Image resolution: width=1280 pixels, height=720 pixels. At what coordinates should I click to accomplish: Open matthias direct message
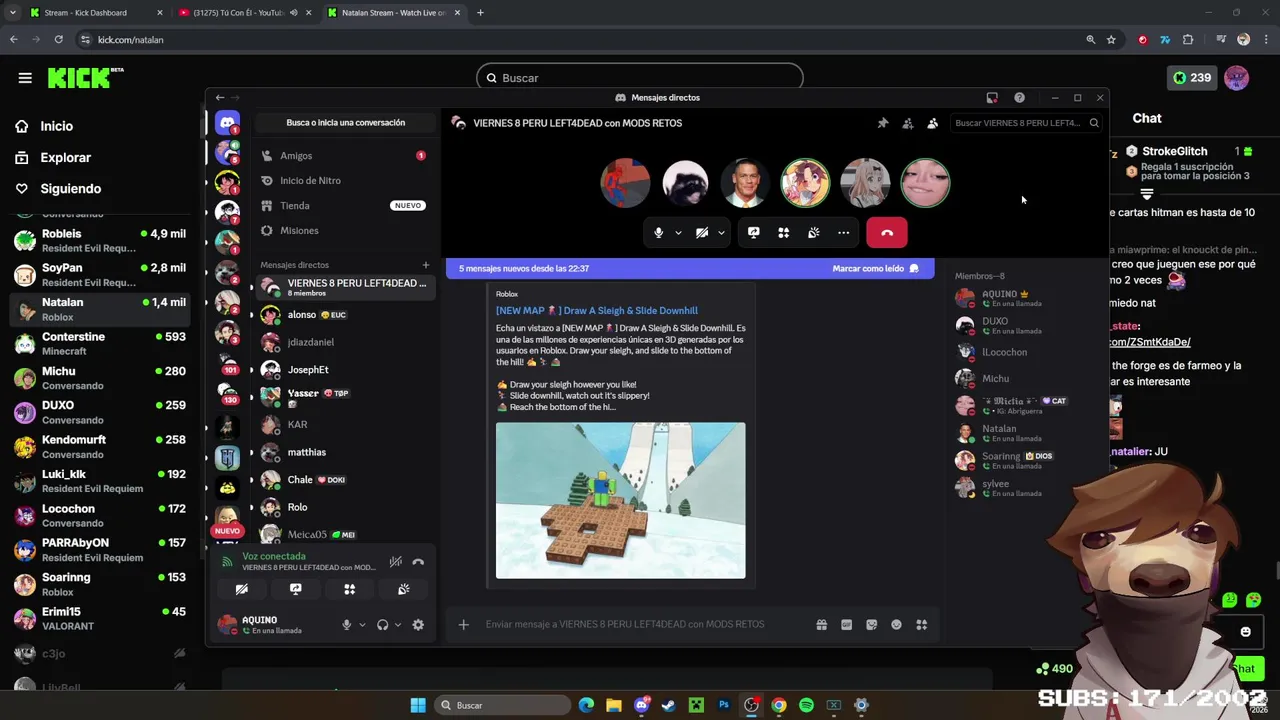[343, 452]
